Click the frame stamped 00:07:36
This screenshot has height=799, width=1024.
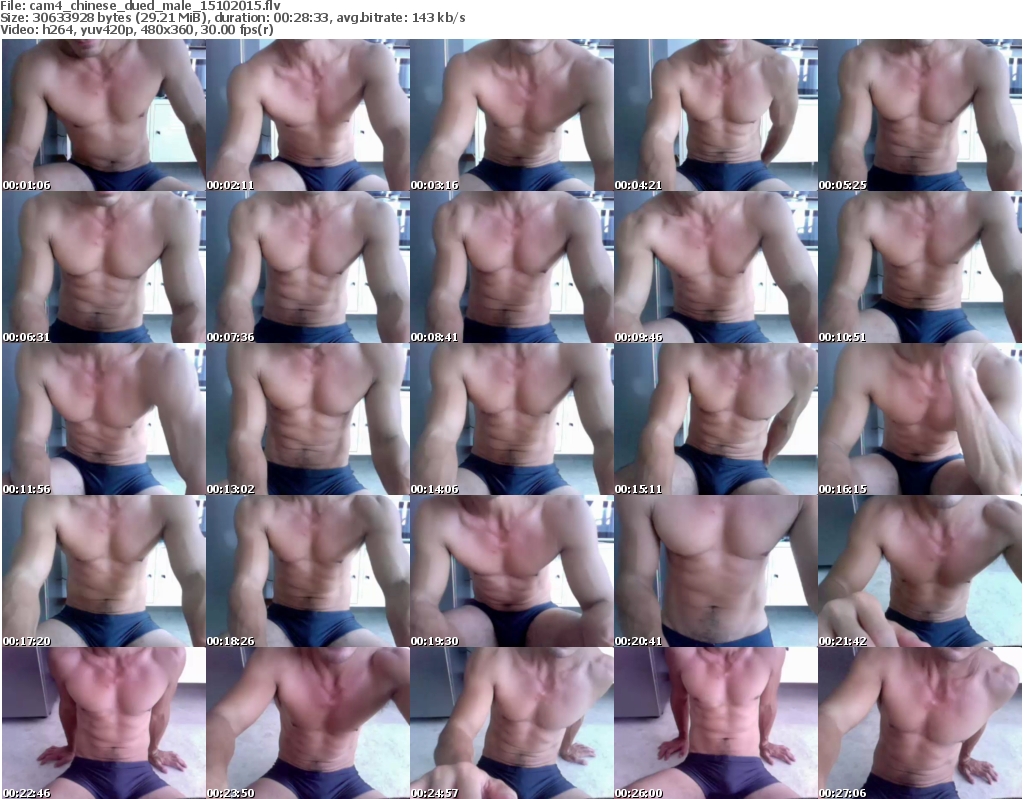pyautogui.click(x=308, y=267)
